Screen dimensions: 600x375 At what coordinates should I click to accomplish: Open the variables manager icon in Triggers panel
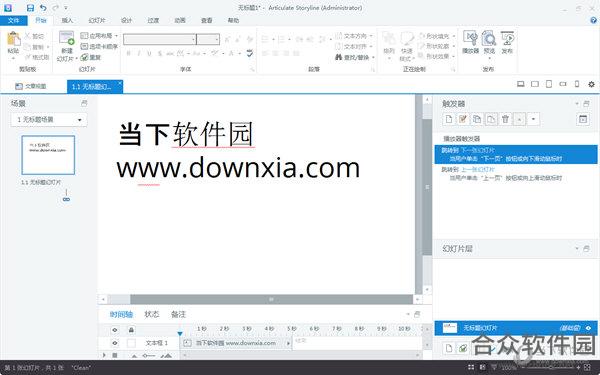point(583,119)
